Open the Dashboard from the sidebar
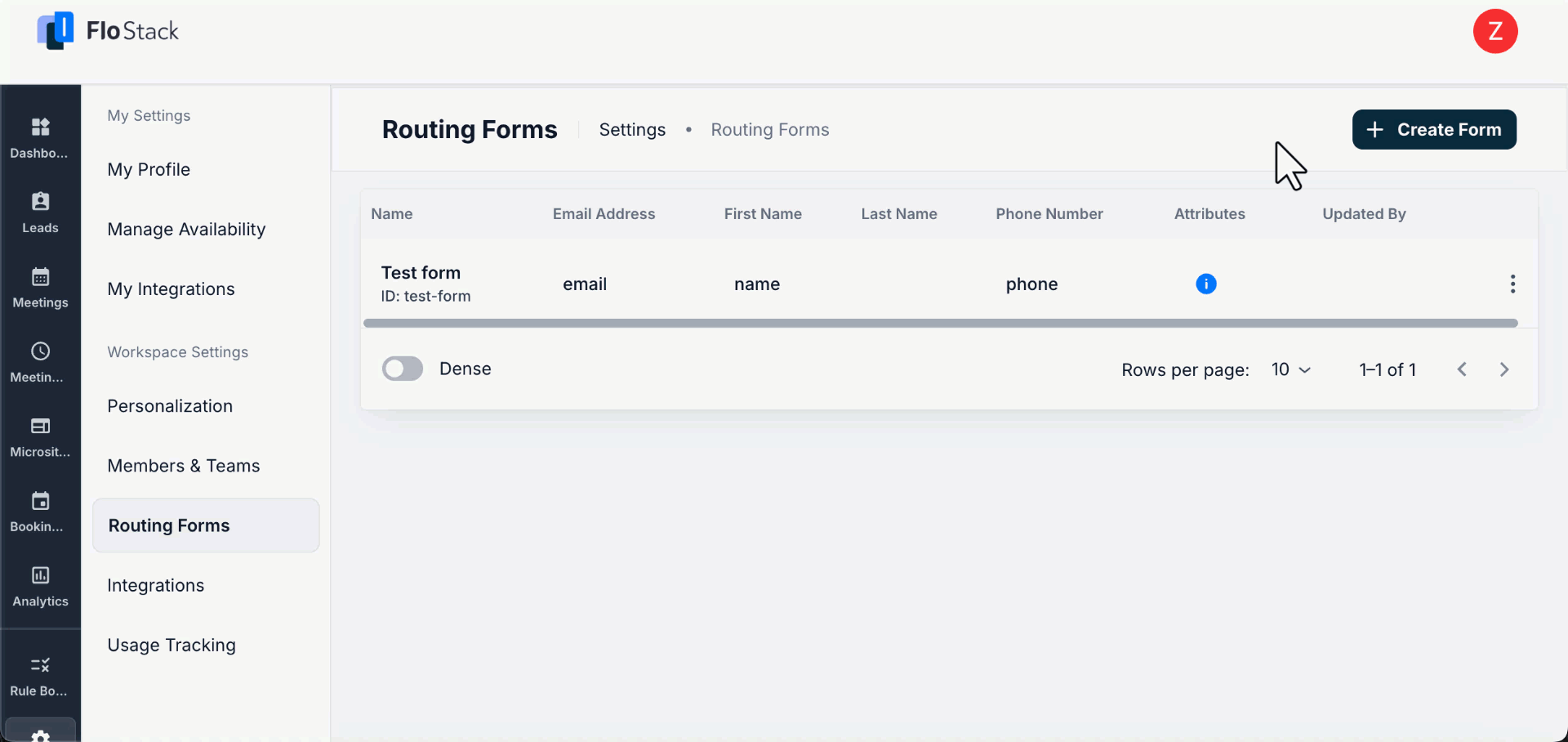This screenshot has height=742, width=1568. (40, 135)
